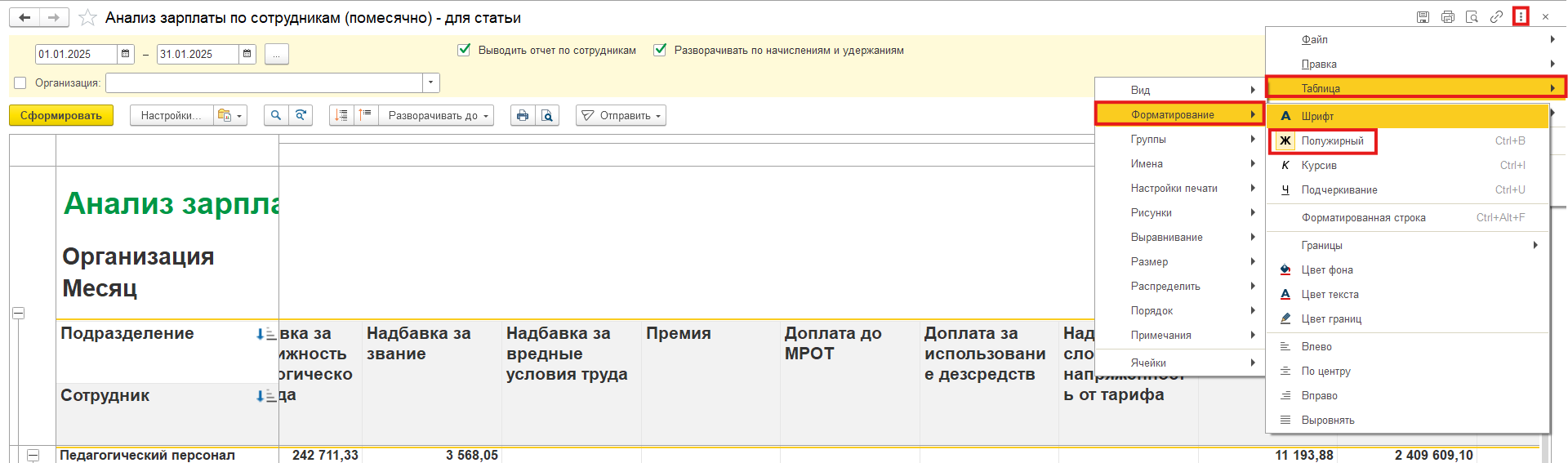The image size is (1568, 463).
Task: Align text Влево
Action: point(1408,346)
